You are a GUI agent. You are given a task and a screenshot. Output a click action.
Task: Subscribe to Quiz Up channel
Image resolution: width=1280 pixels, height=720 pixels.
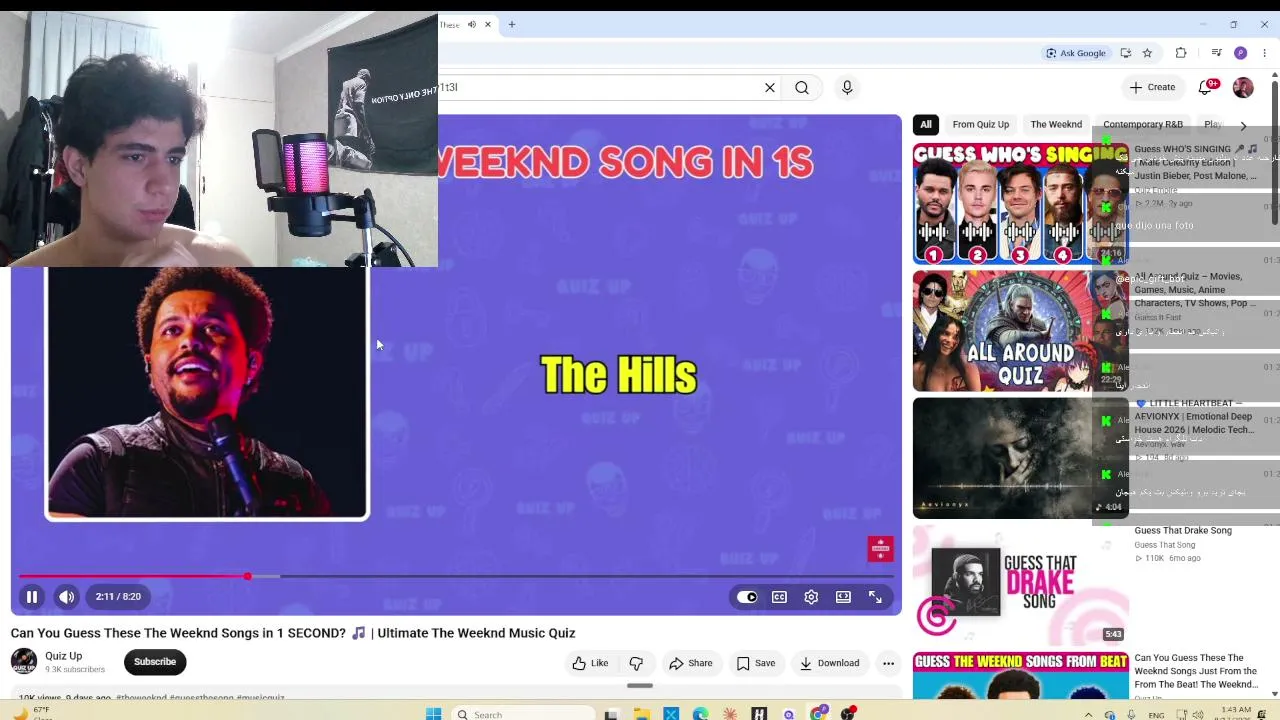coord(155,662)
